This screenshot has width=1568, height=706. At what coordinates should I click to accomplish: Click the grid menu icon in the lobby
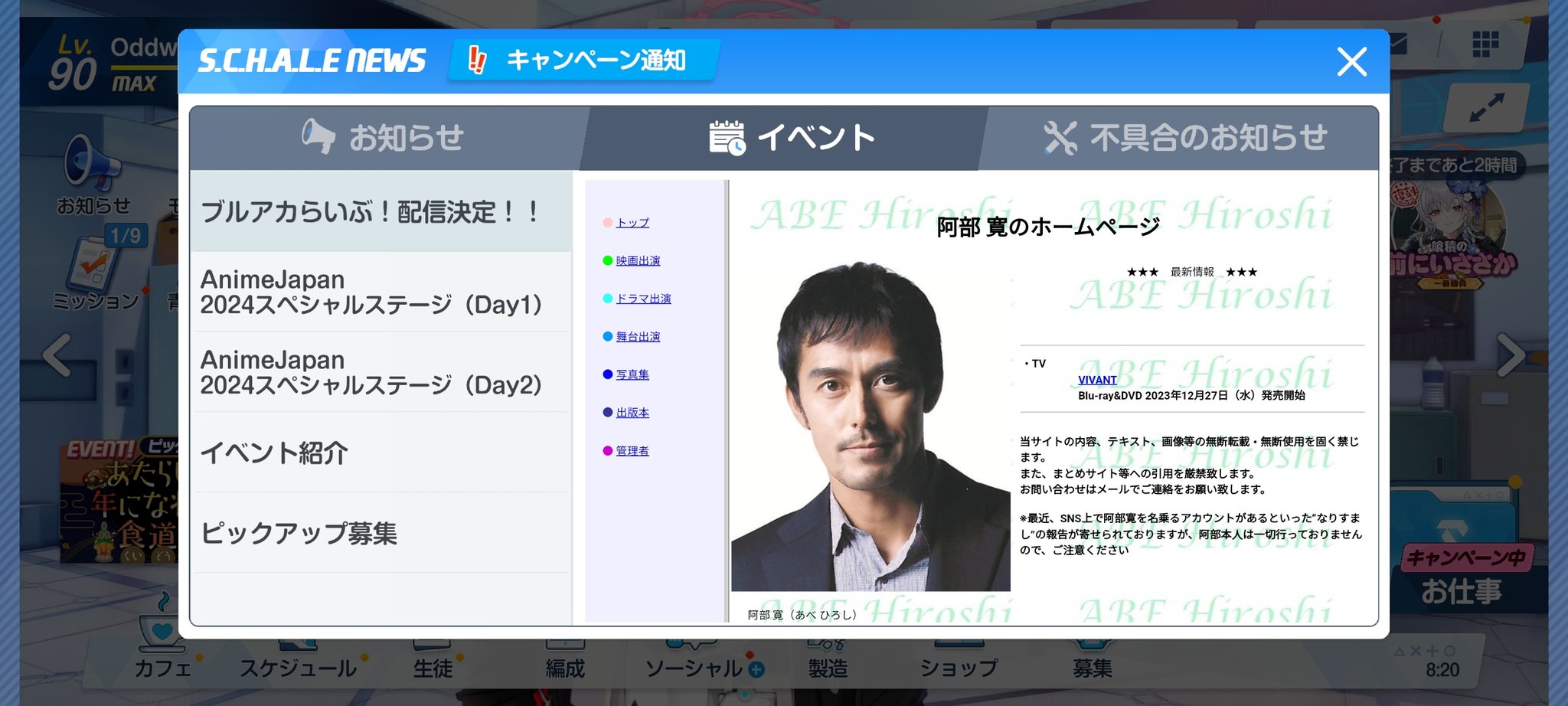(x=1485, y=44)
